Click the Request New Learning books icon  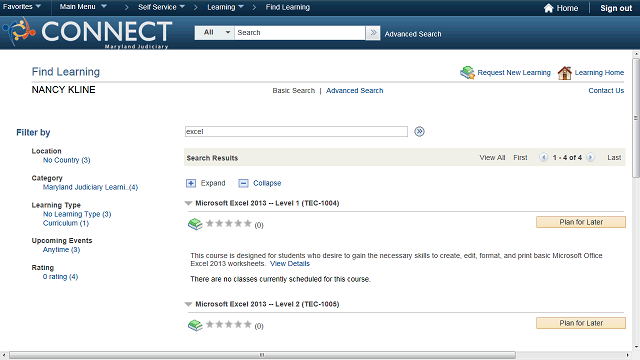click(467, 72)
